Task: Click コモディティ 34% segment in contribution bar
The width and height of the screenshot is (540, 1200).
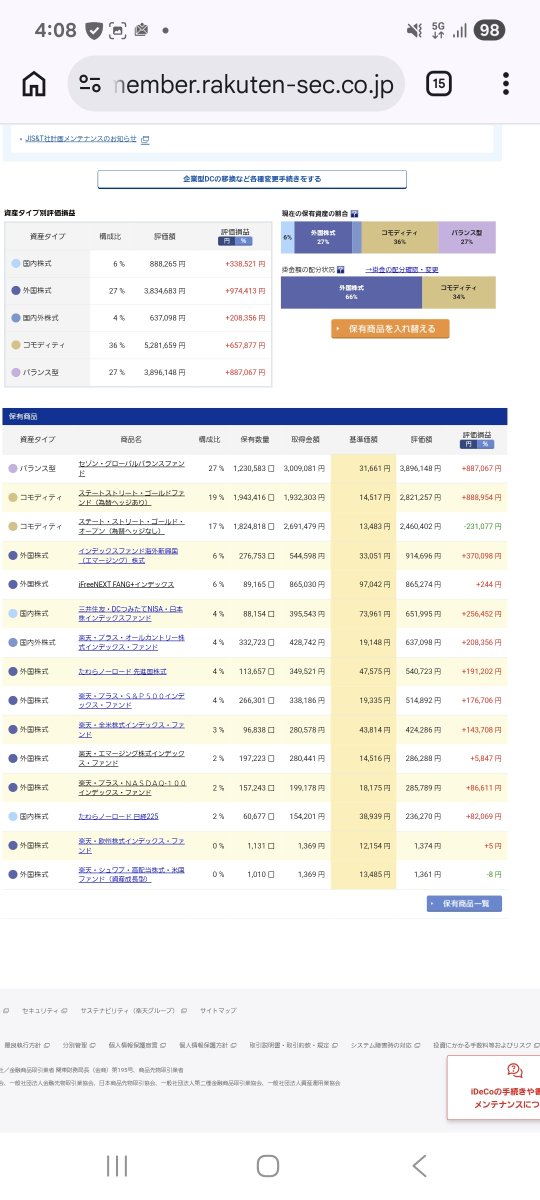Action: point(459,293)
